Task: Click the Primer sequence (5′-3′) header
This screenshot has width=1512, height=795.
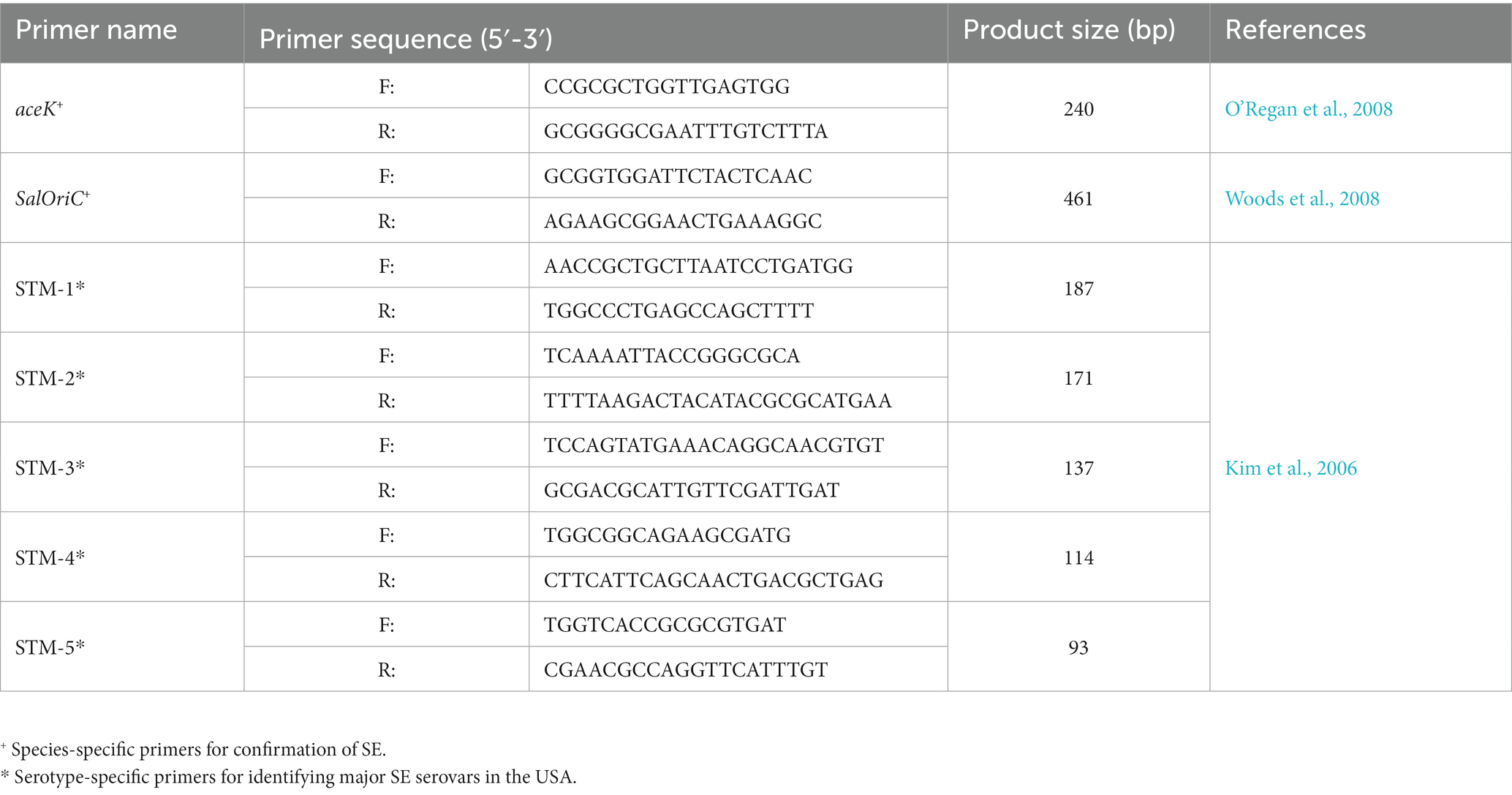Action: [405, 39]
